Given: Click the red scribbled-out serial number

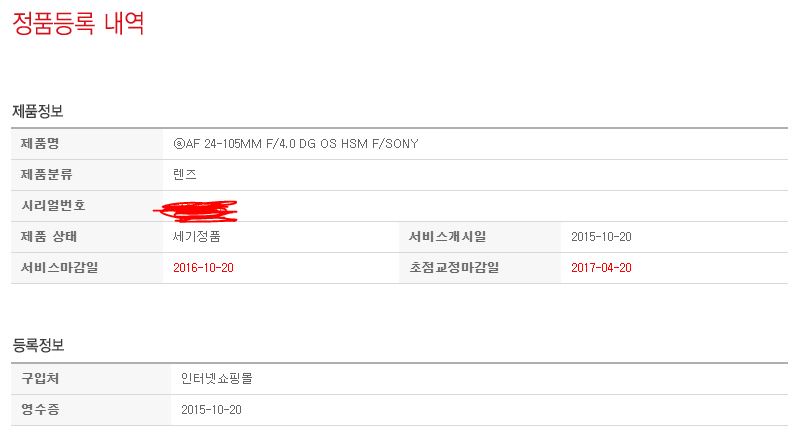Looking at the screenshot, I should pyautogui.click(x=195, y=208).
